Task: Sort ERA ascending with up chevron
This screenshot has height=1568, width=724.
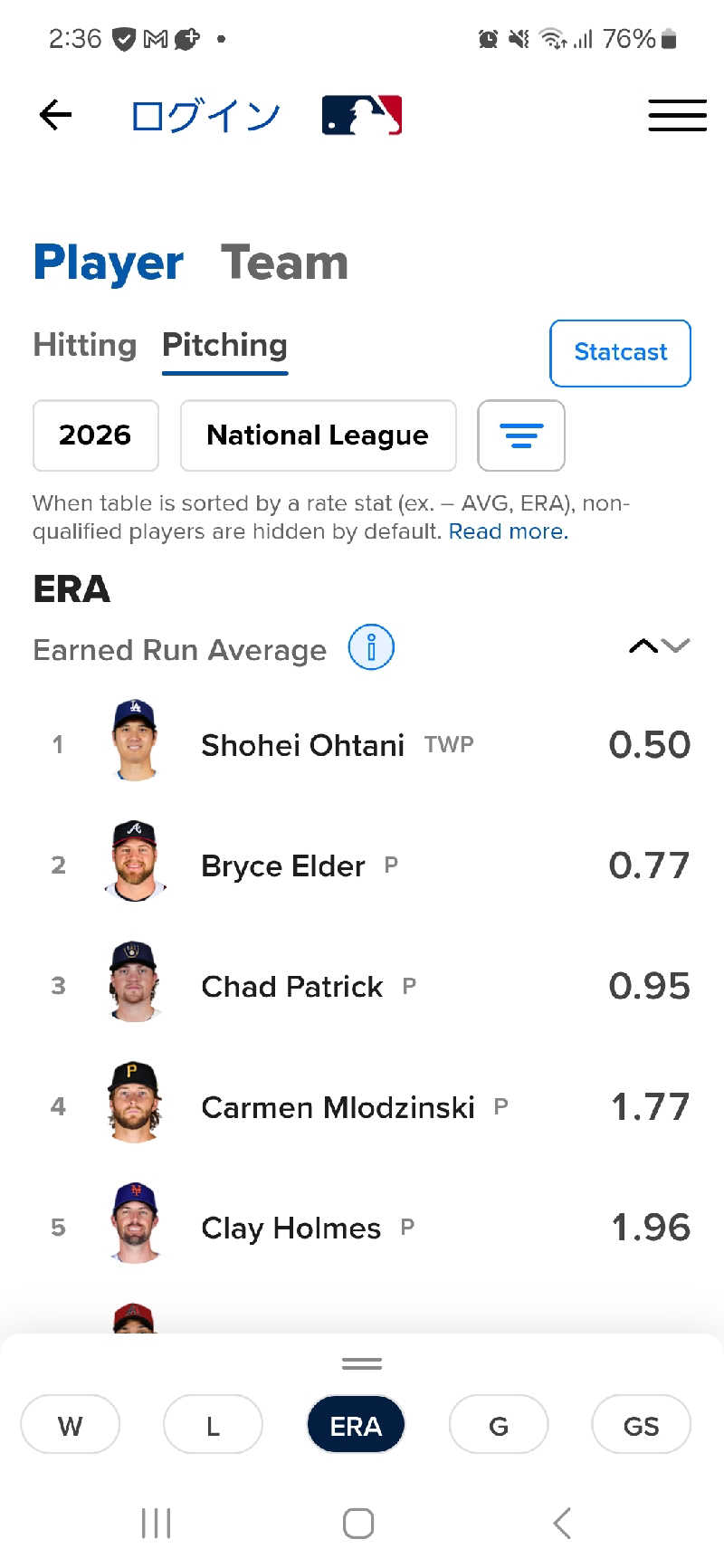Action: (x=643, y=645)
